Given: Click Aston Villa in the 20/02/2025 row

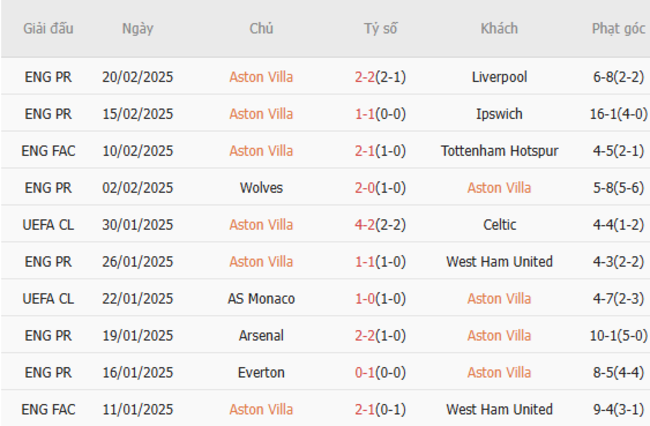Looking at the screenshot, I should 261,77.
